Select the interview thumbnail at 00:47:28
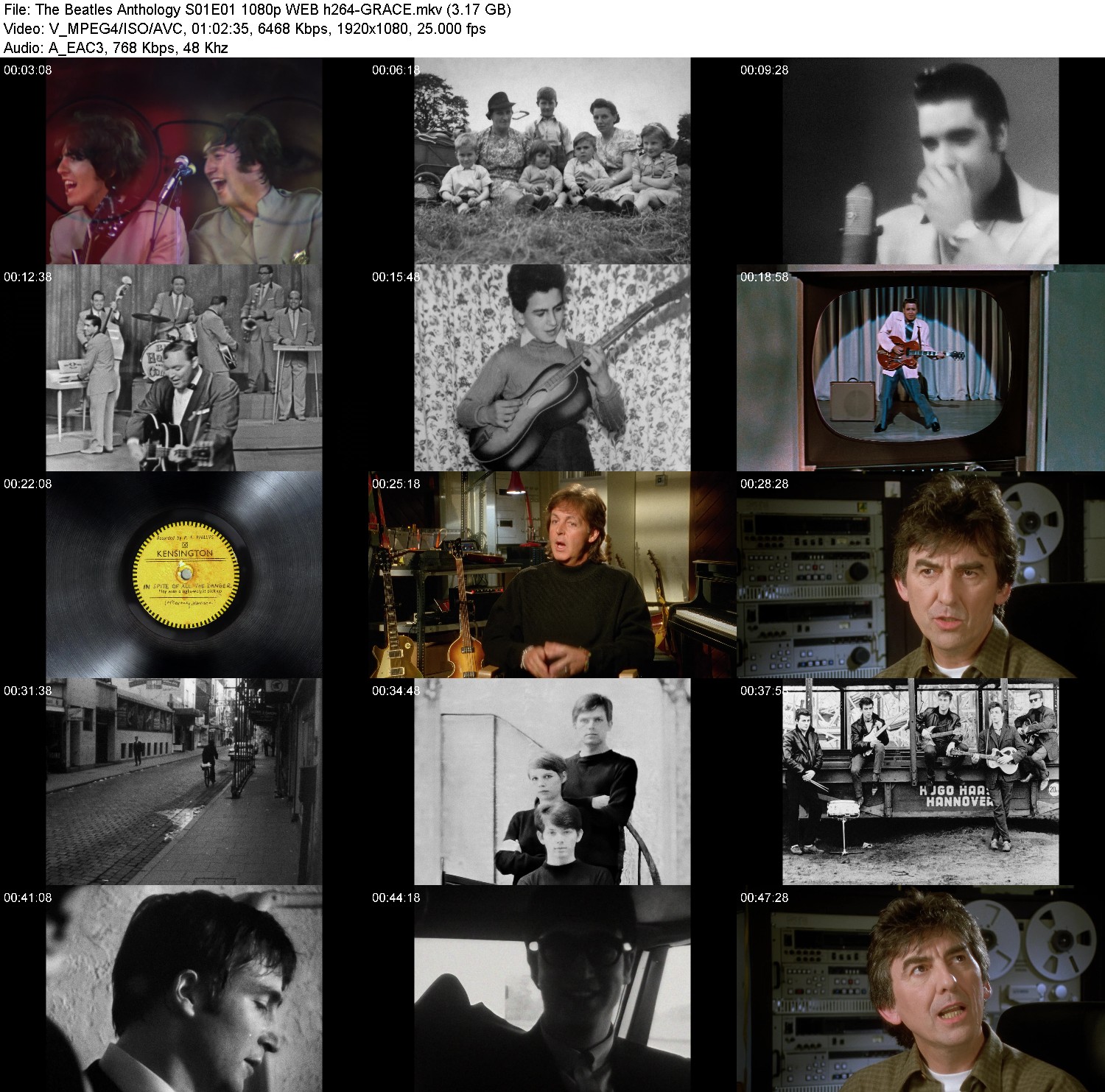 click(921, 988)
